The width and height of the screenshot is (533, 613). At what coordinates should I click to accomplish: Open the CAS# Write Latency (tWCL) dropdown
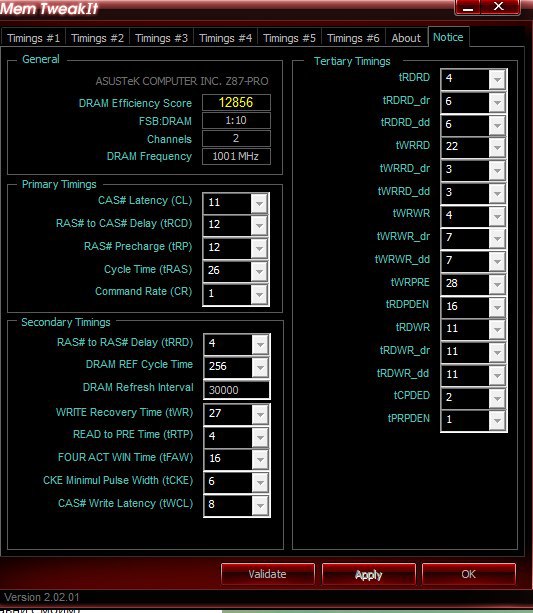[x=260, y=505]
